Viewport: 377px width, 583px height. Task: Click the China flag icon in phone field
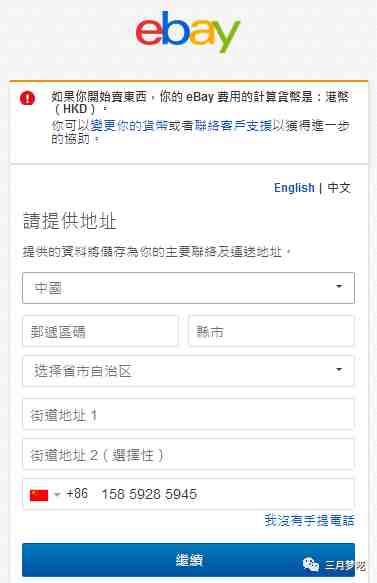39,495
